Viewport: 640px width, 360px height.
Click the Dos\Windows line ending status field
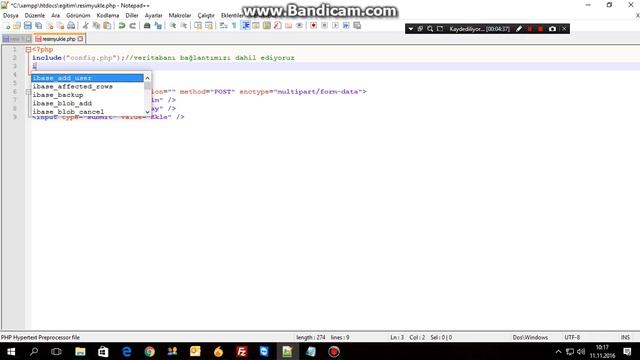tap(530, 338)
